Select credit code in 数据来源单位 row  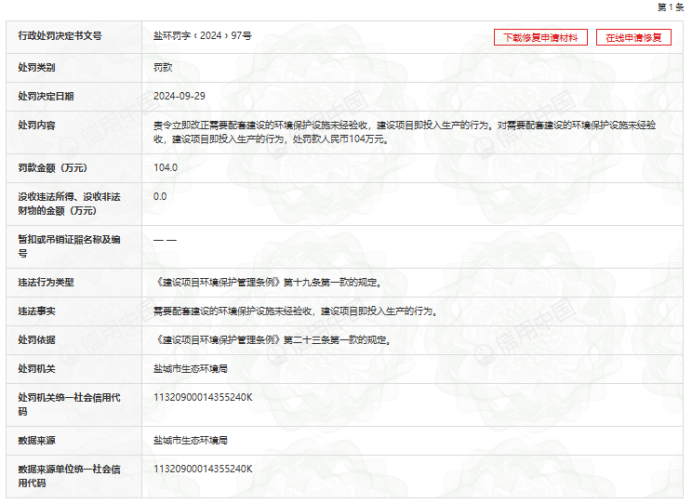tap(203, 469)
